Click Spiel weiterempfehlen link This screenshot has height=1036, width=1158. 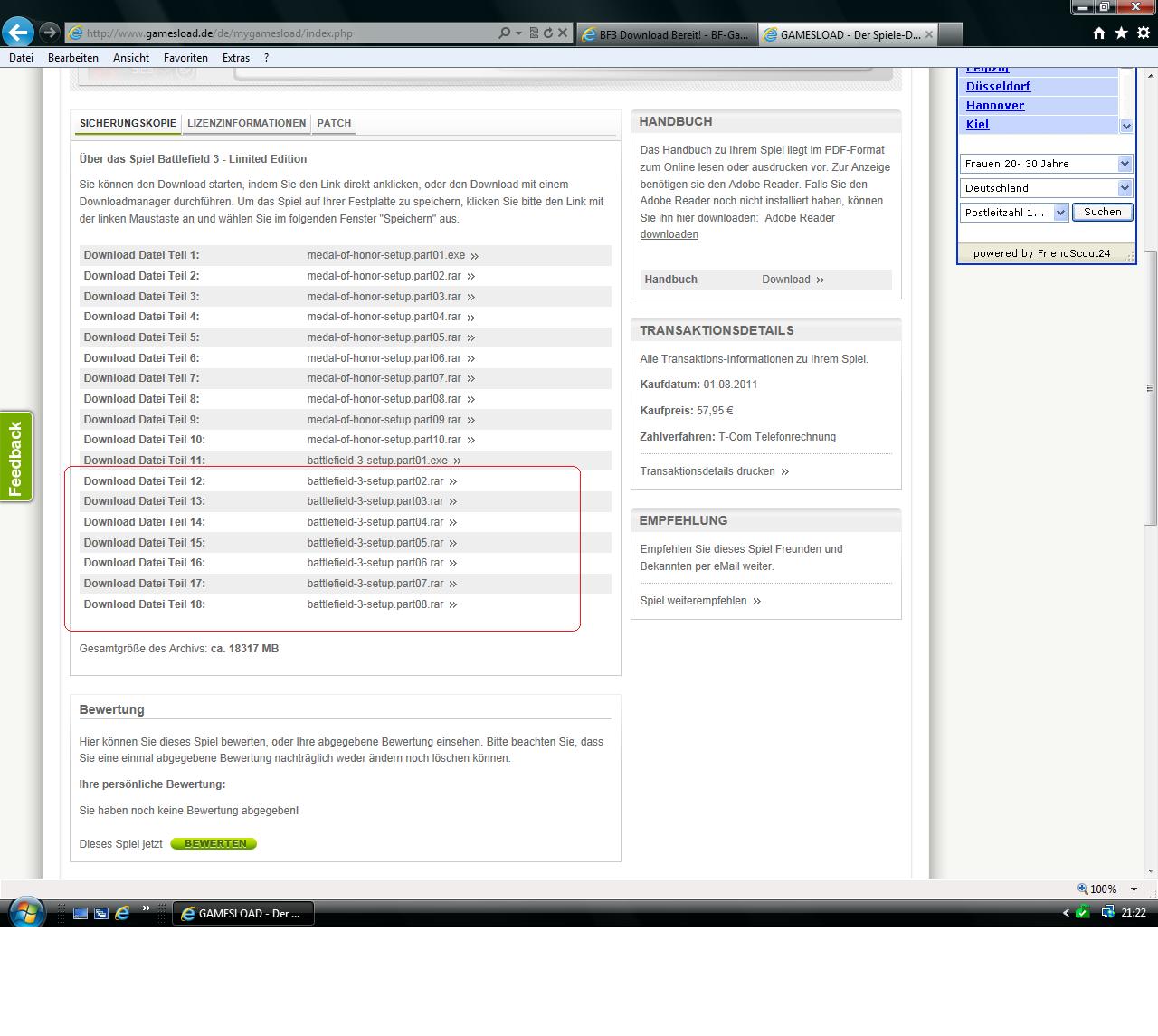click(700, 601)
